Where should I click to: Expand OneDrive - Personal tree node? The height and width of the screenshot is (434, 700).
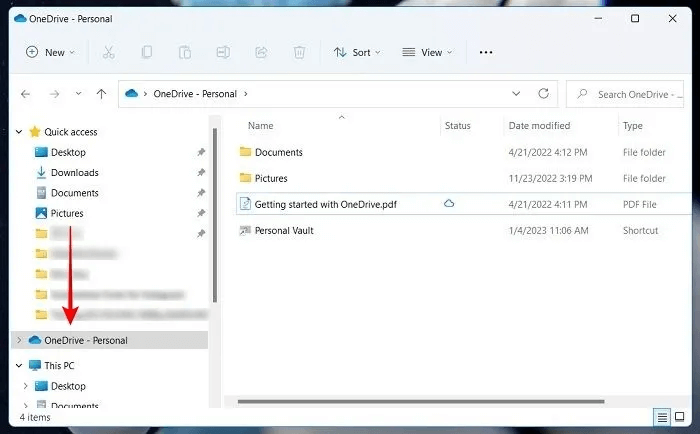tap(19, 340)
